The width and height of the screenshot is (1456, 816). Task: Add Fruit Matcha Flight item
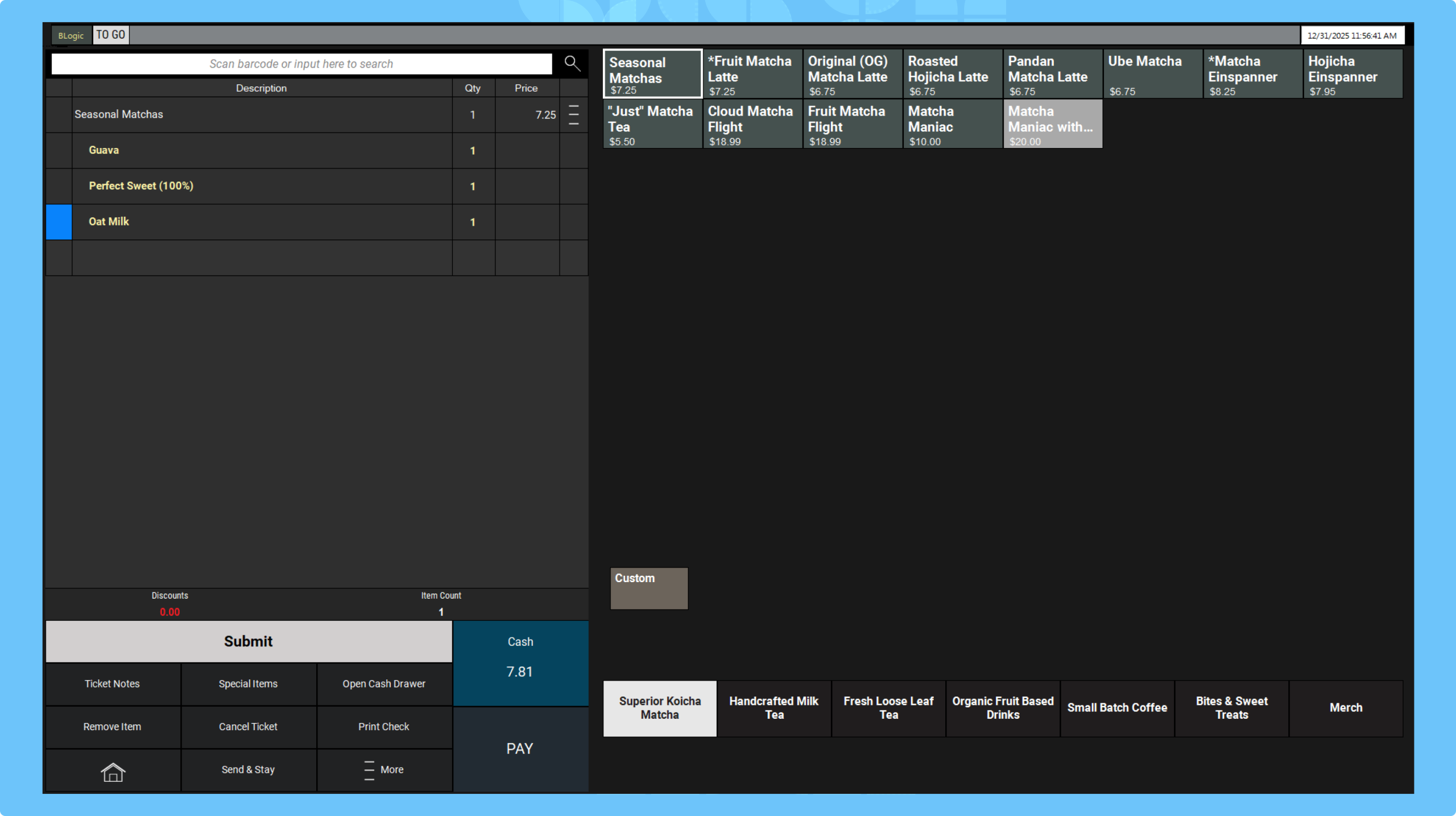853,124
